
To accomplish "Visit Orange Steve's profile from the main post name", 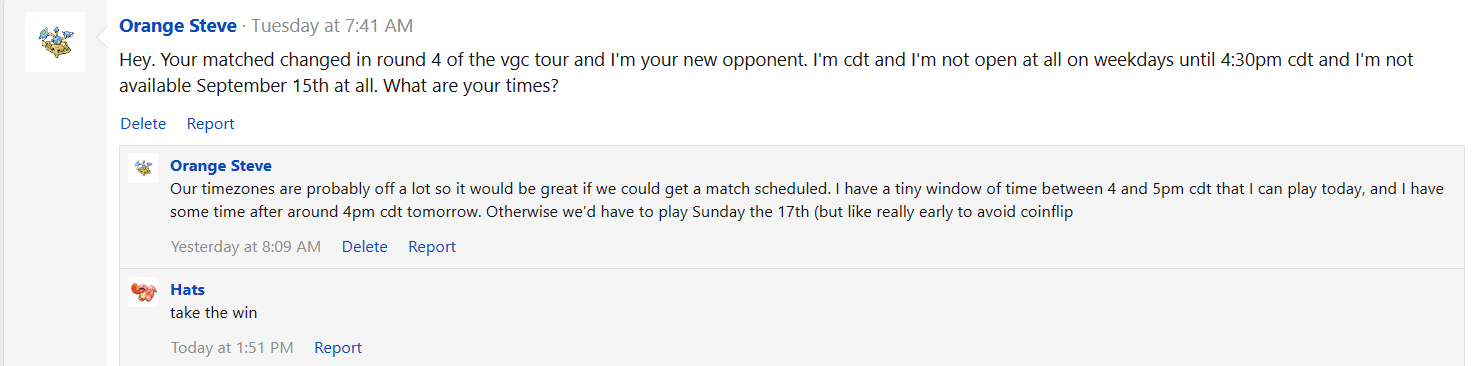I will (x=178, y=26).
